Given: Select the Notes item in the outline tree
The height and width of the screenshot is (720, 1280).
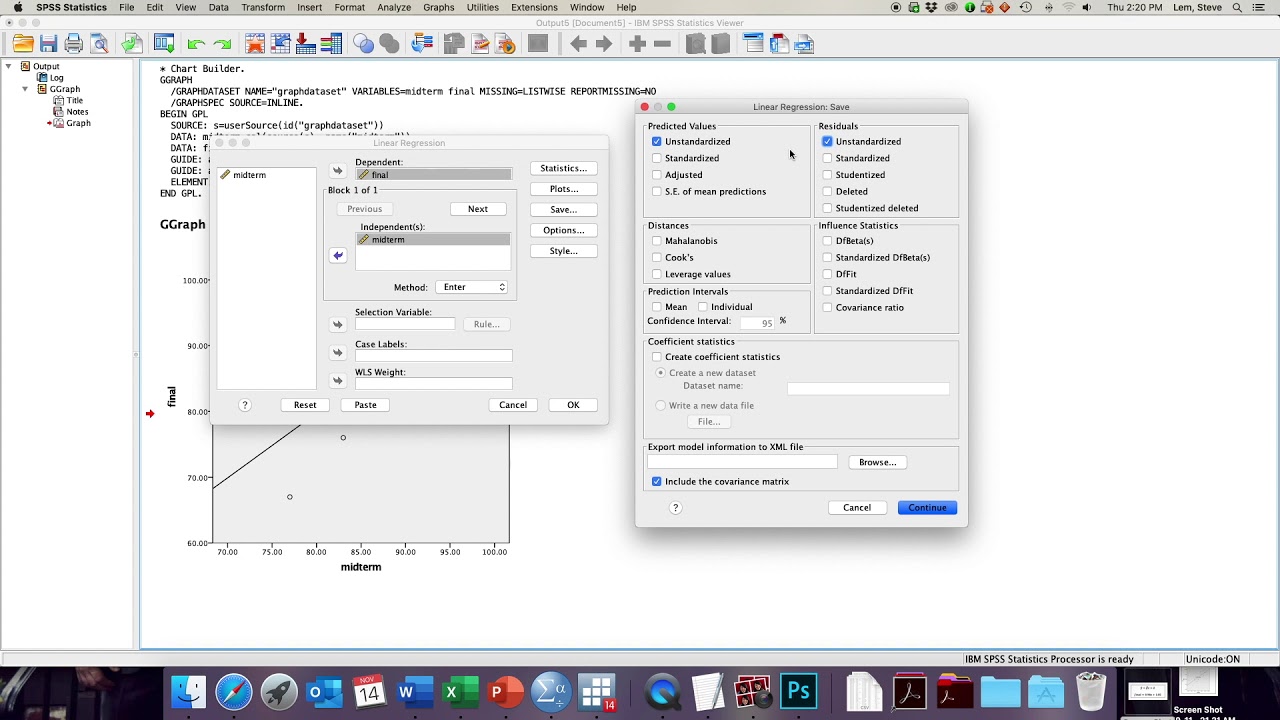Looking at the screenshot, I should point(77,112).
